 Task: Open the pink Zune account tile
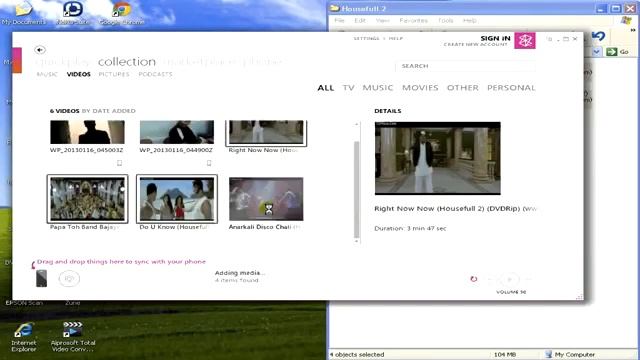point(524,41)
